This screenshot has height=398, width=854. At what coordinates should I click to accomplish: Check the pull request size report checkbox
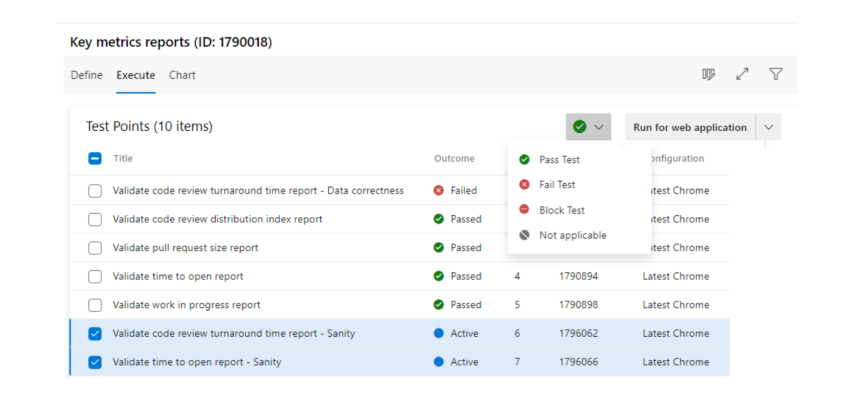(95, 248)
